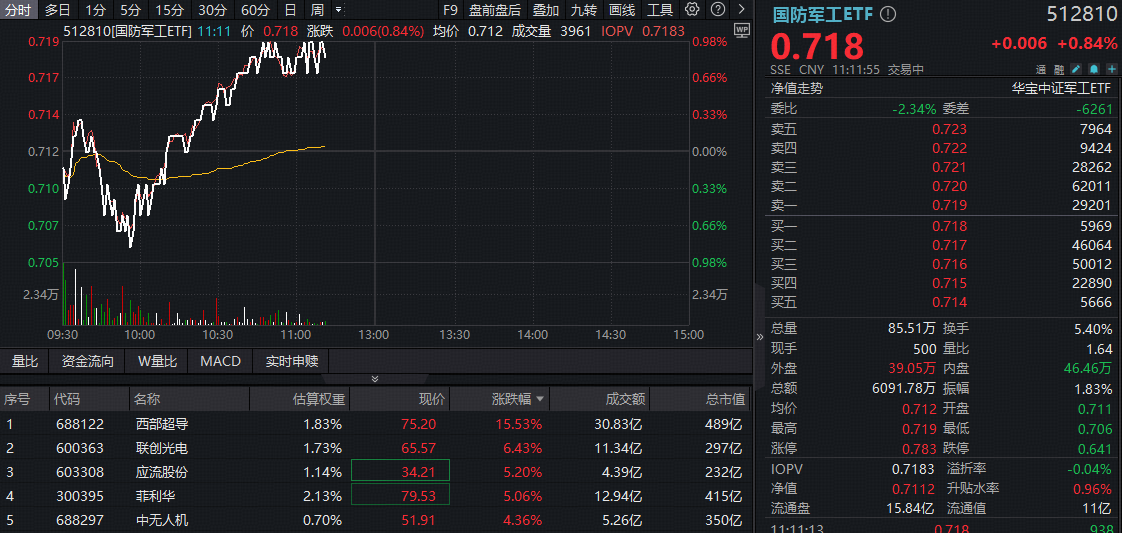The image size is (1122, 533).
Task: Open the 周 period dropdown arrow
Action: point(338,10)
